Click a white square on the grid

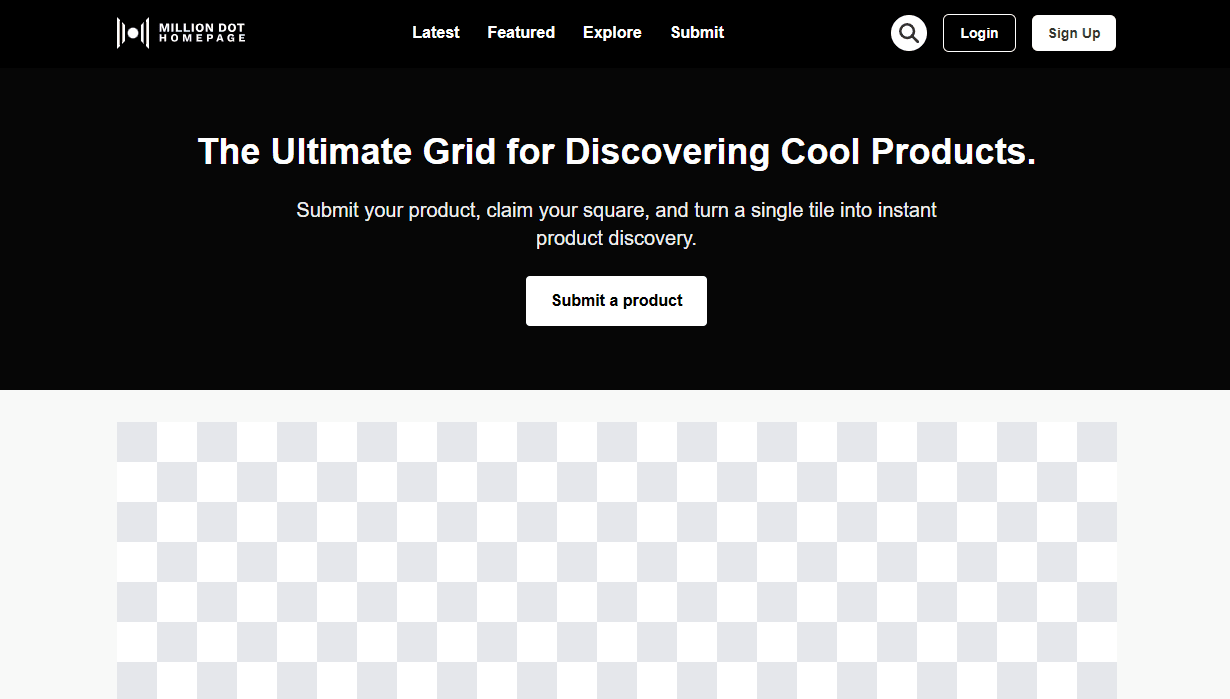[x=177, y=440]
